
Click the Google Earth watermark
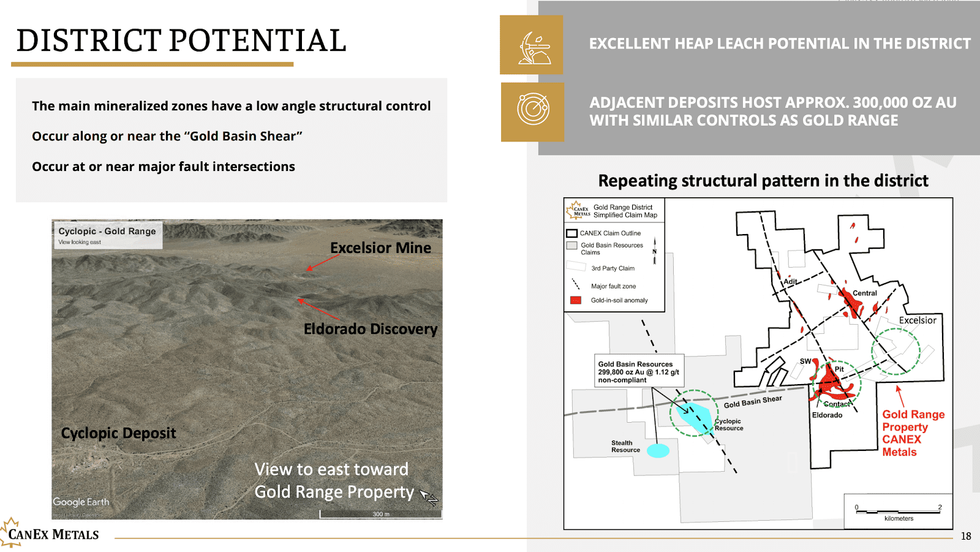pyautogui.click(x=84, y=502)
